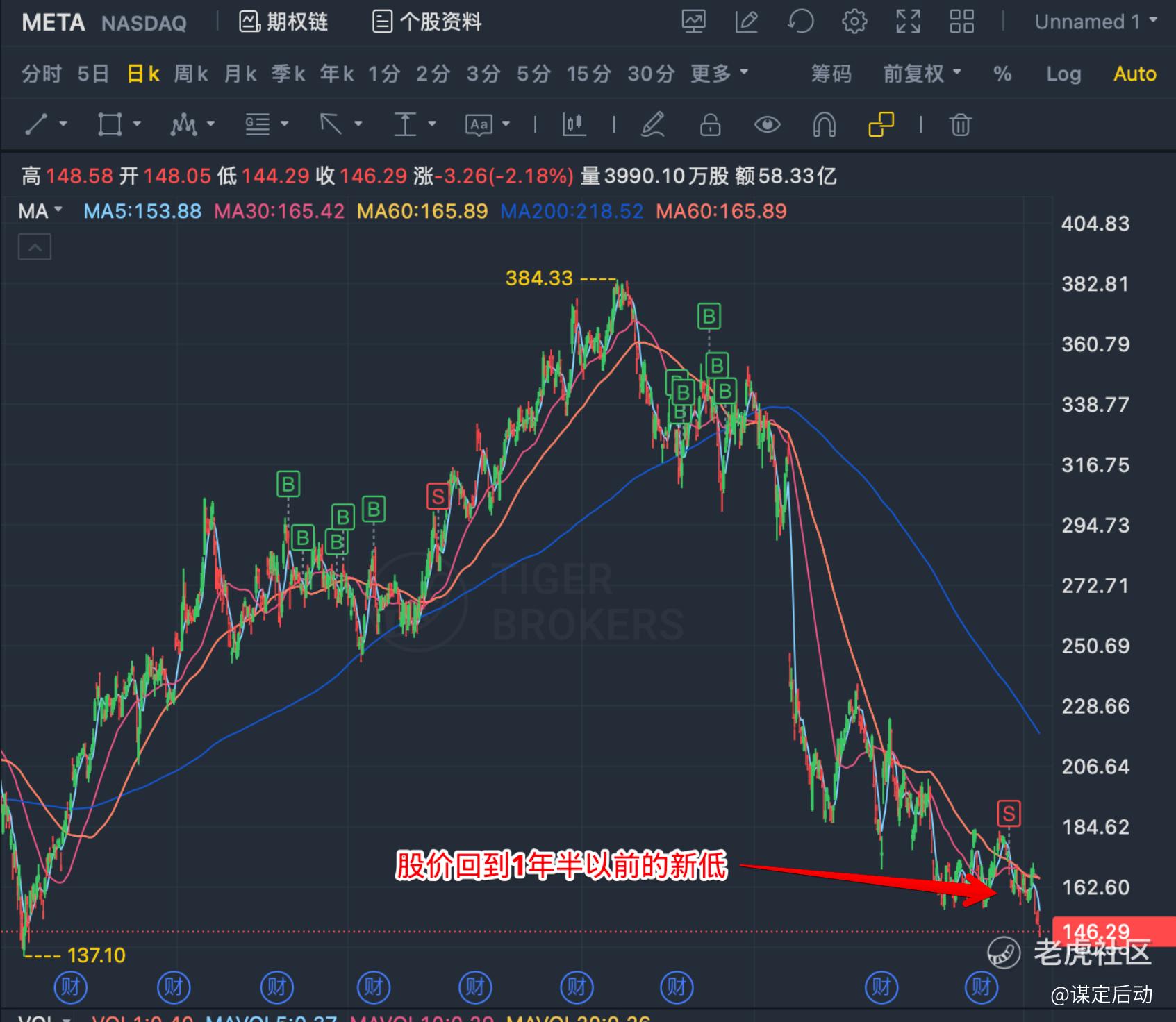Expand the measure tool dropdown arrow
Viewport: 1176px width, 1022px height.
432,124
